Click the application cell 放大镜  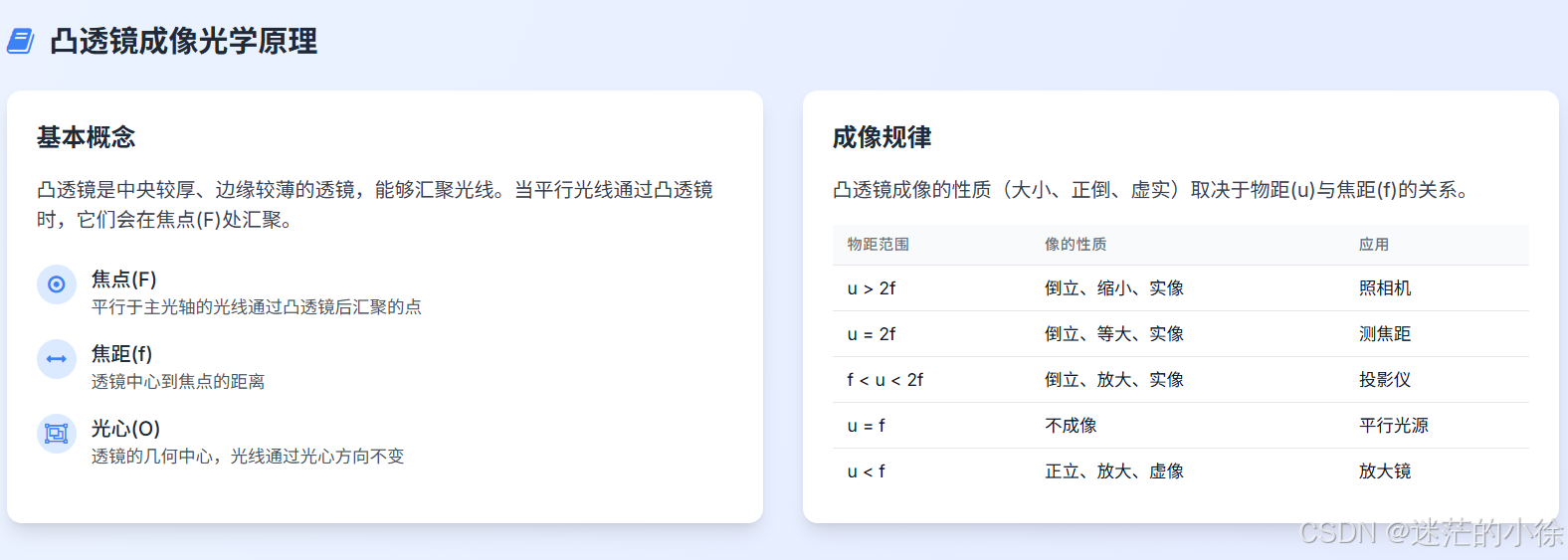tap(1385, 471)
